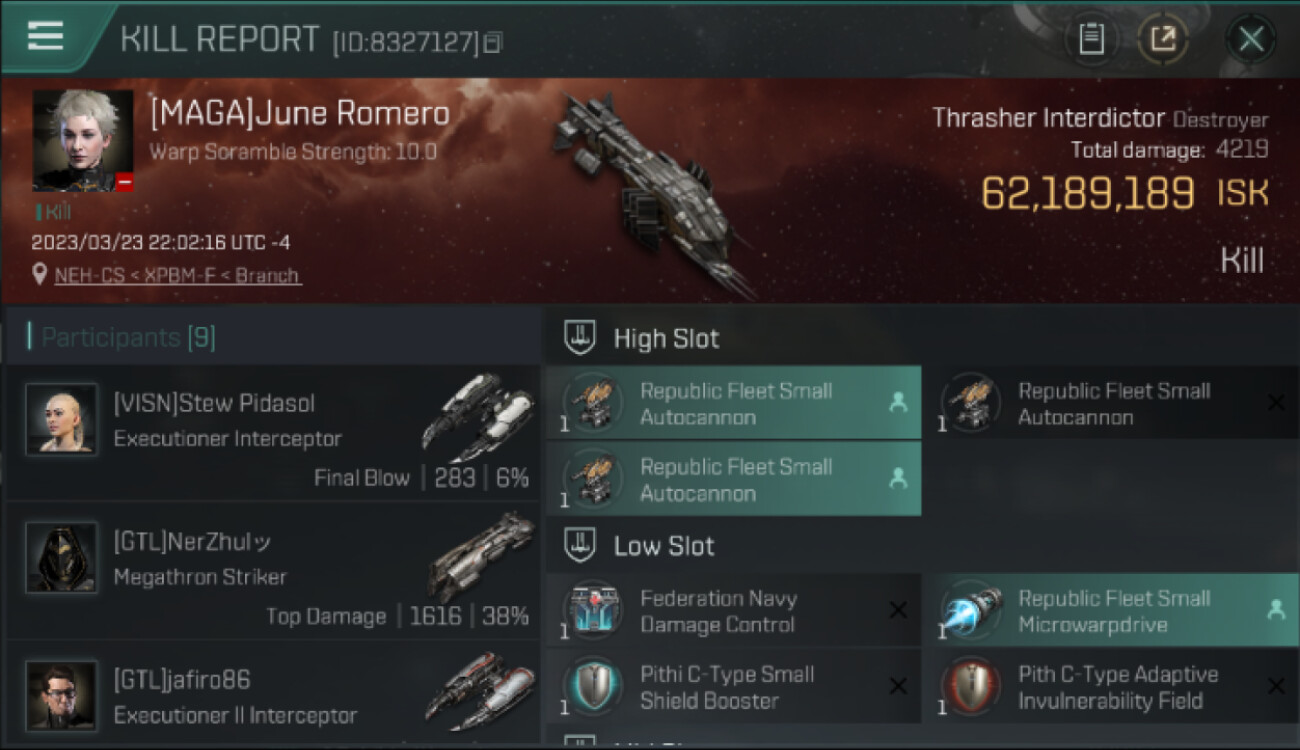Toggle first highlighted Republic Fleet Small Autocannon
1300x750 pixels.
click(x=733, y=403)
